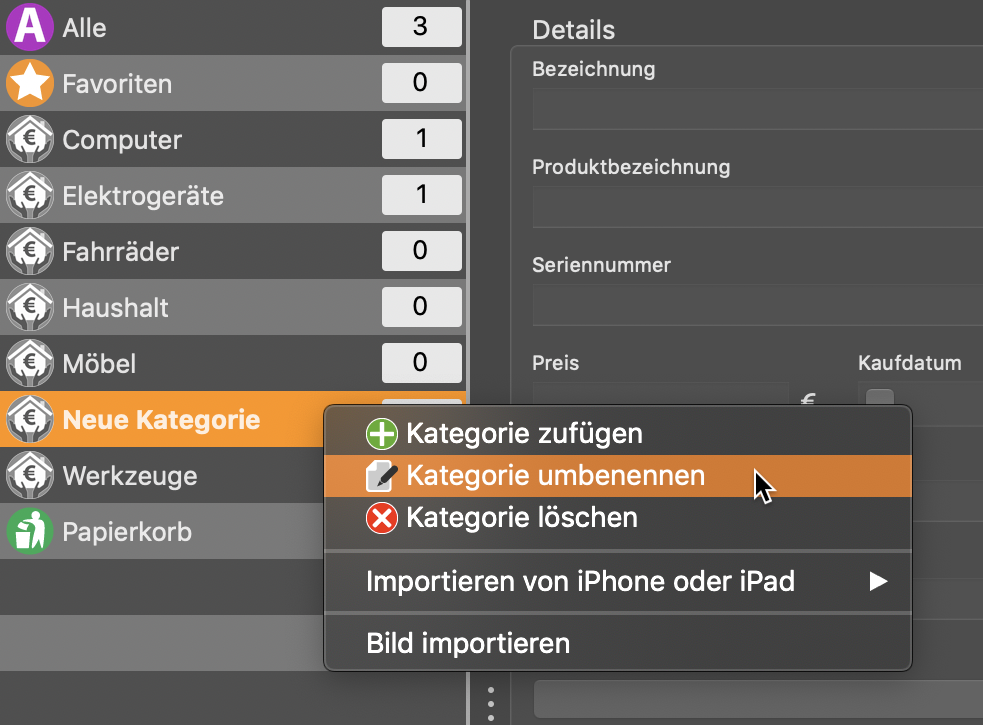
Task: Click the orange Favoriten star icon
Action: [29, 83]
